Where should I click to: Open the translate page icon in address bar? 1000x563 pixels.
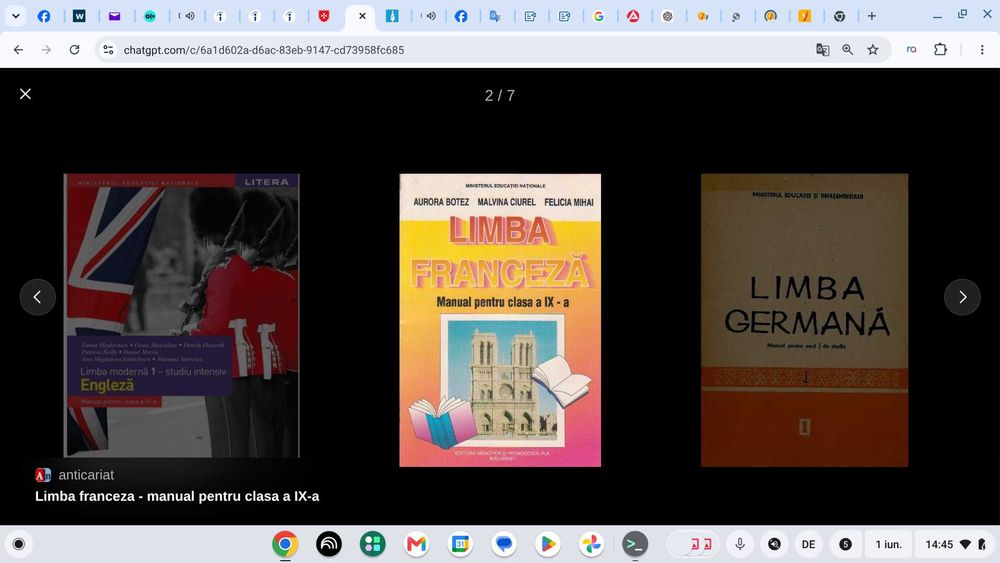823,50
